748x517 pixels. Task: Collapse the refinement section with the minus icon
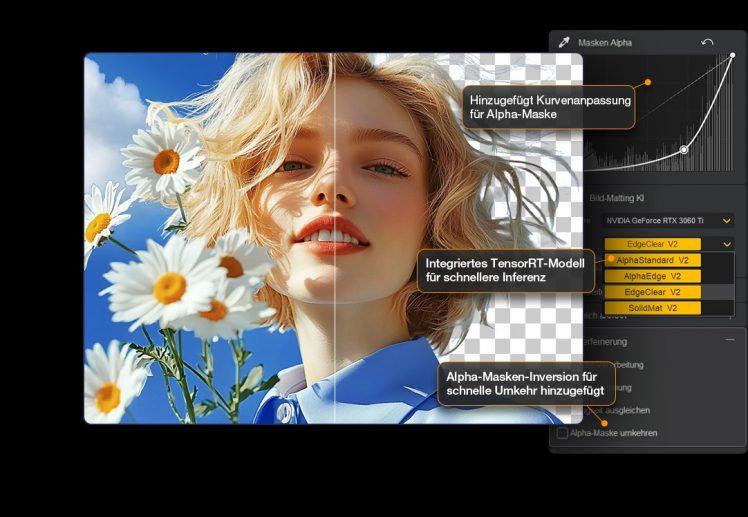click(730, 340)
